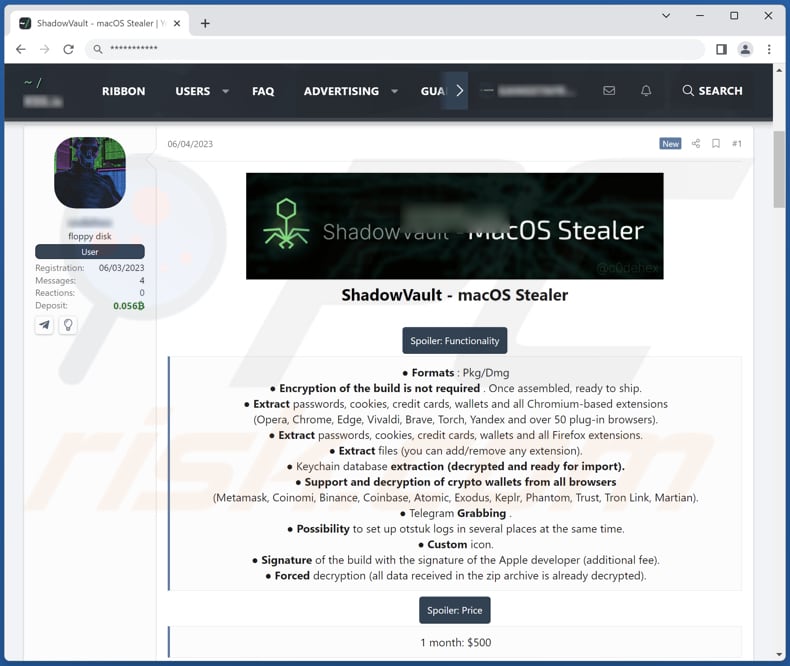Click the #1 post number link
This screenshot has width=790, height=666.
point(737,144)
